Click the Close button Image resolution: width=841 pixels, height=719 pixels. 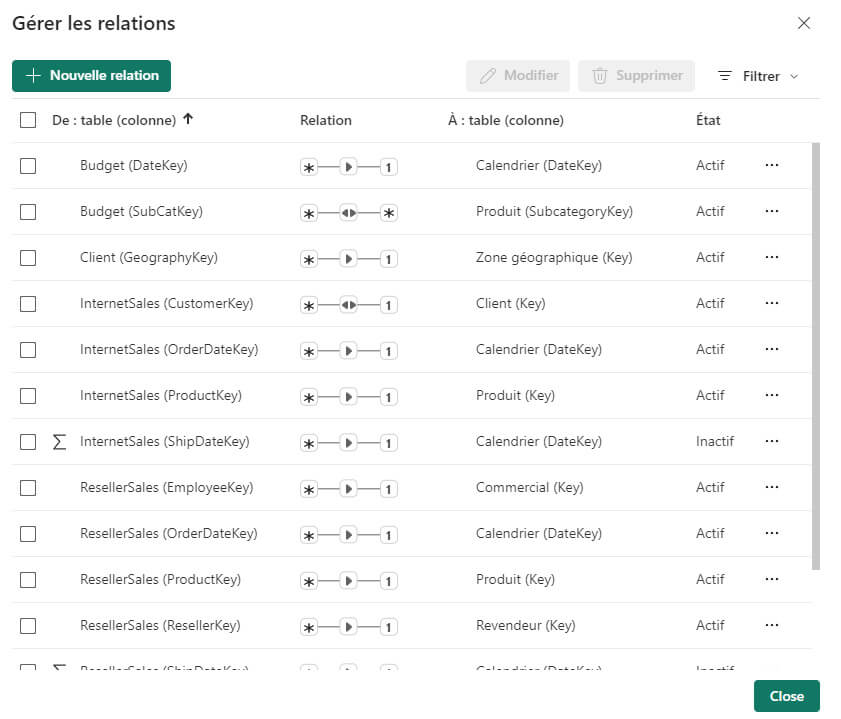[787, 696]
